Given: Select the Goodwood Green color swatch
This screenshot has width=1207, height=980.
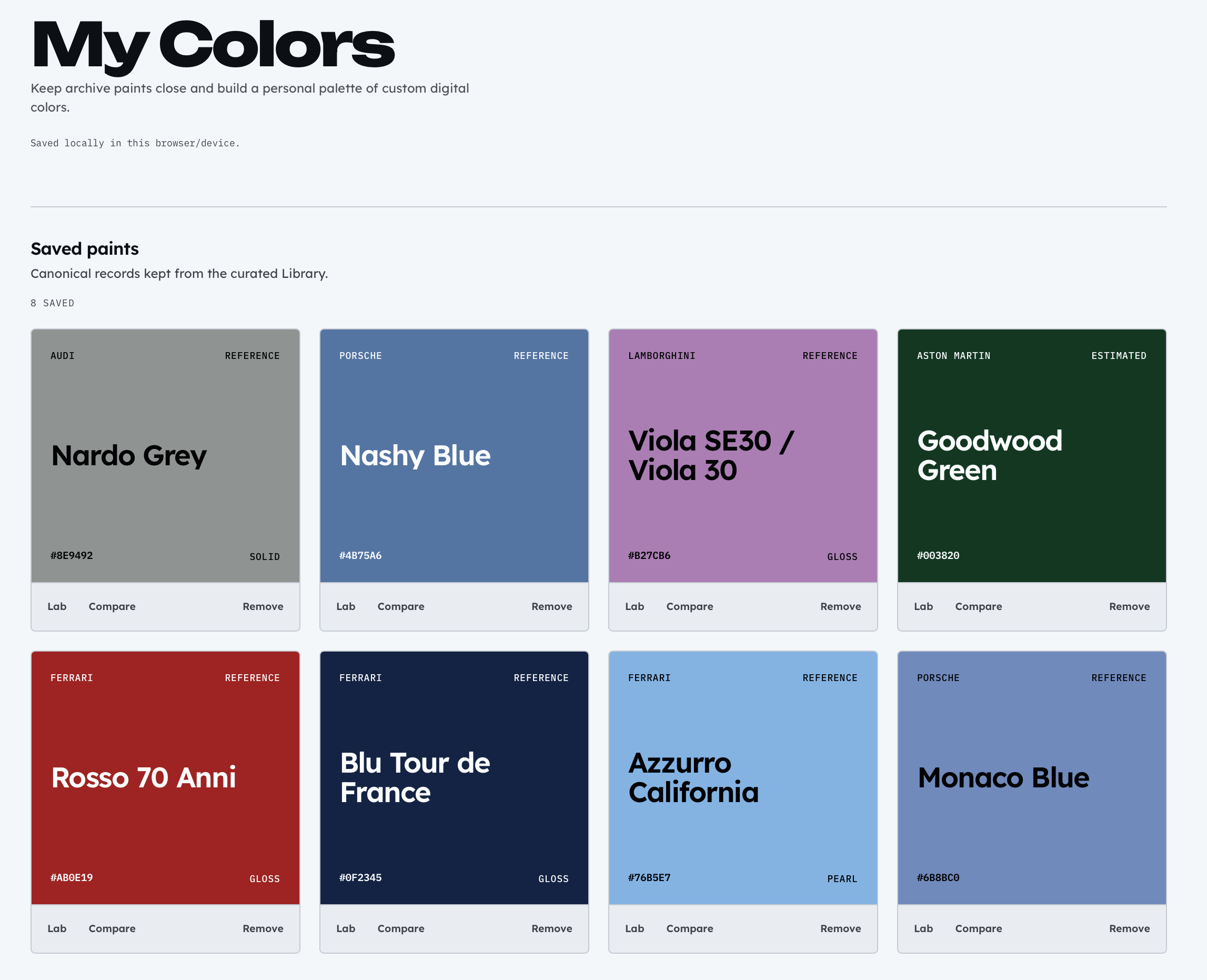Looking at the screenshot, I should point(1032,456).
